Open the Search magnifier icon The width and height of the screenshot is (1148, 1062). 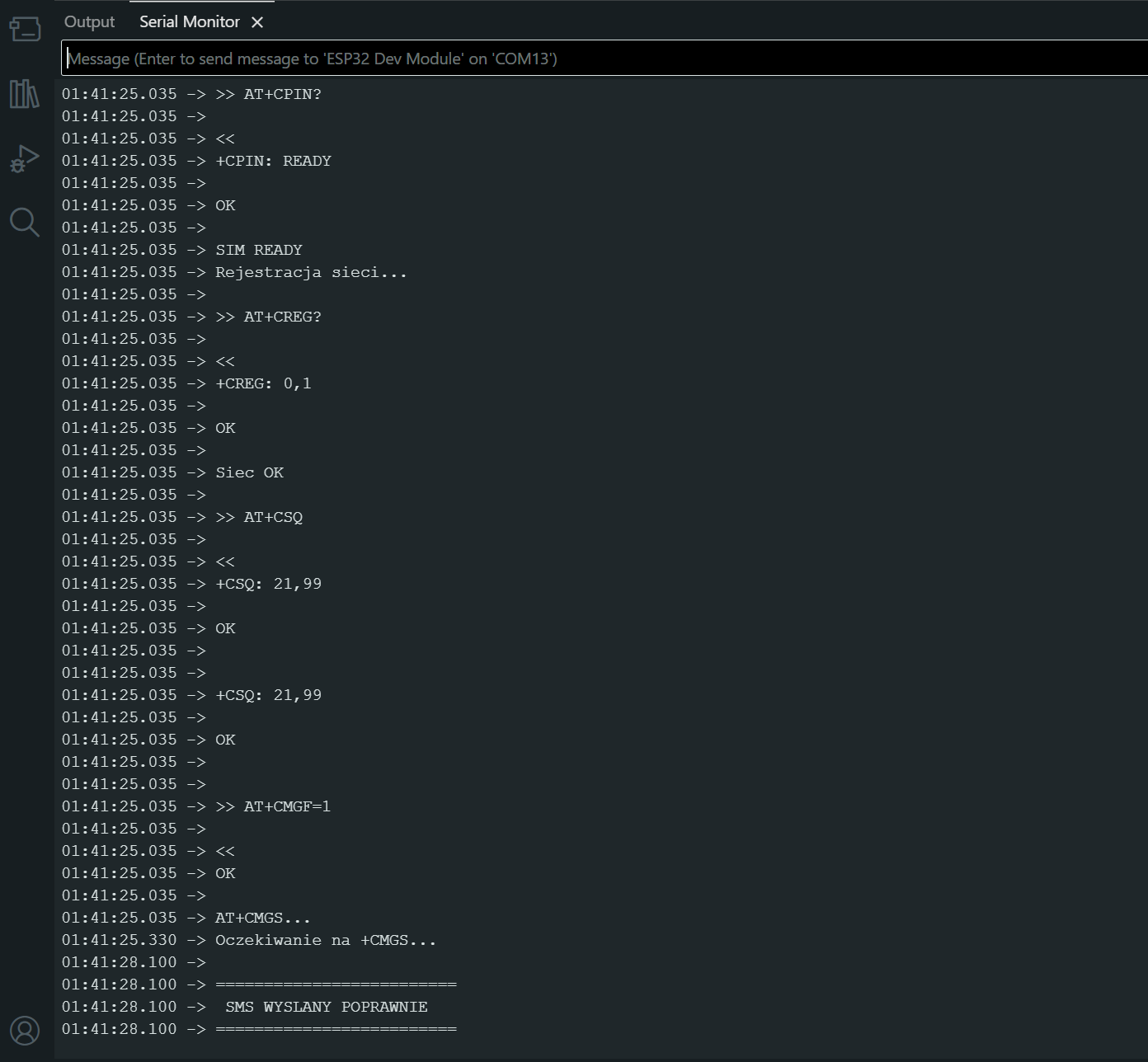(24, 223)
